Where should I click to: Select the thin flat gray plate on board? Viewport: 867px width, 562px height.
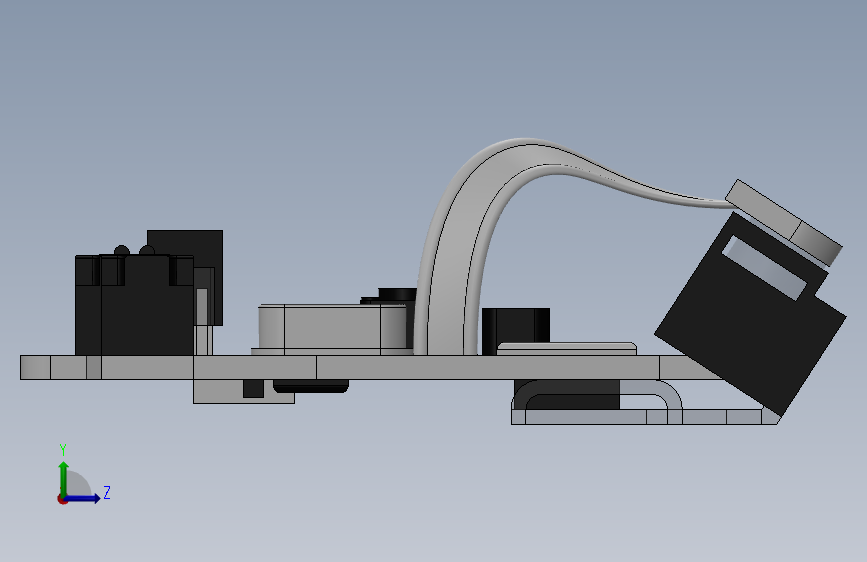(567, 348)
